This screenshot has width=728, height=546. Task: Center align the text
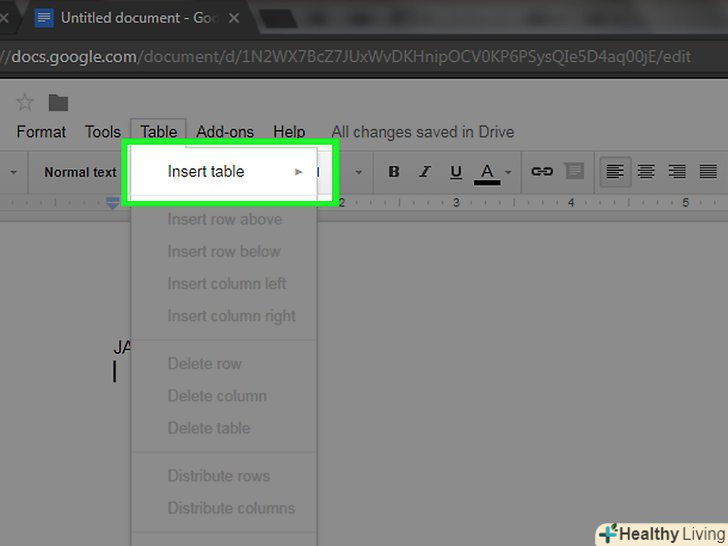pos(646,172)
